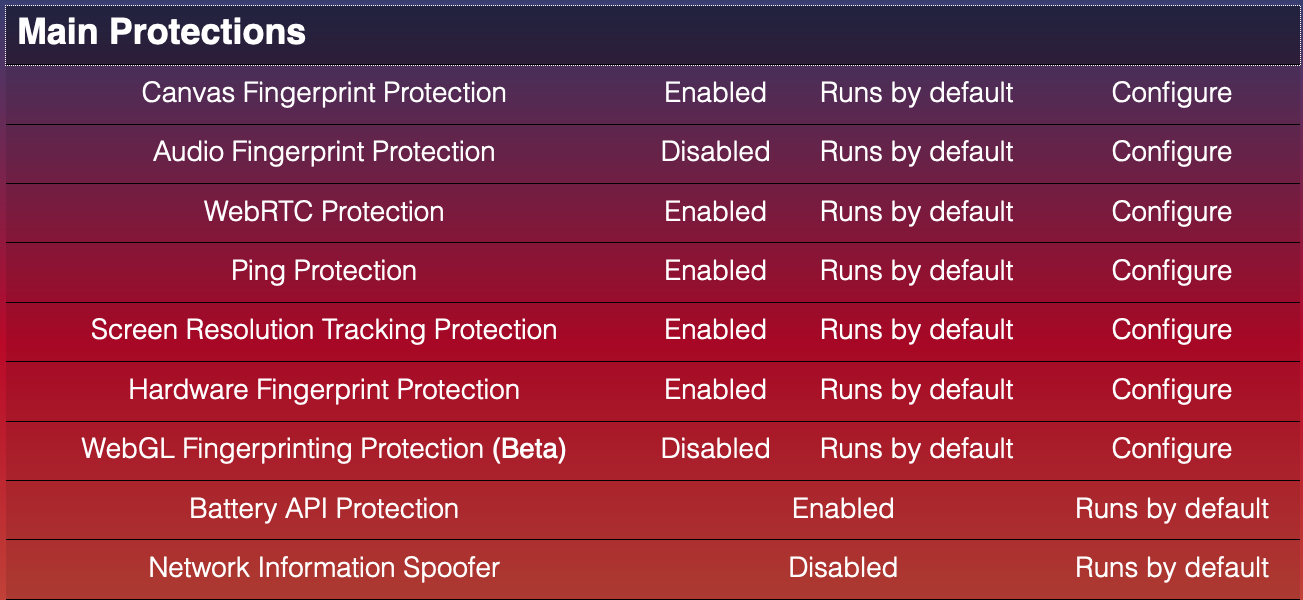The image size is (1303, 600).
Task: Enable the Network Information Spoofer
Action: pos(842,567)
